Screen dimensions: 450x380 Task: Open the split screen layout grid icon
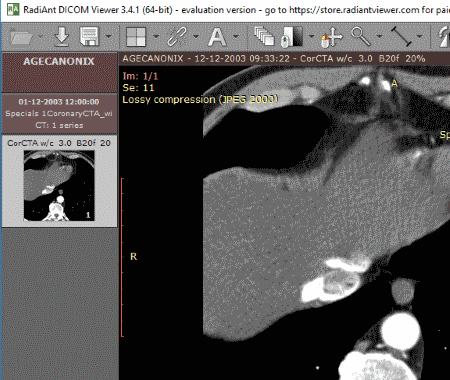[136, 37]
